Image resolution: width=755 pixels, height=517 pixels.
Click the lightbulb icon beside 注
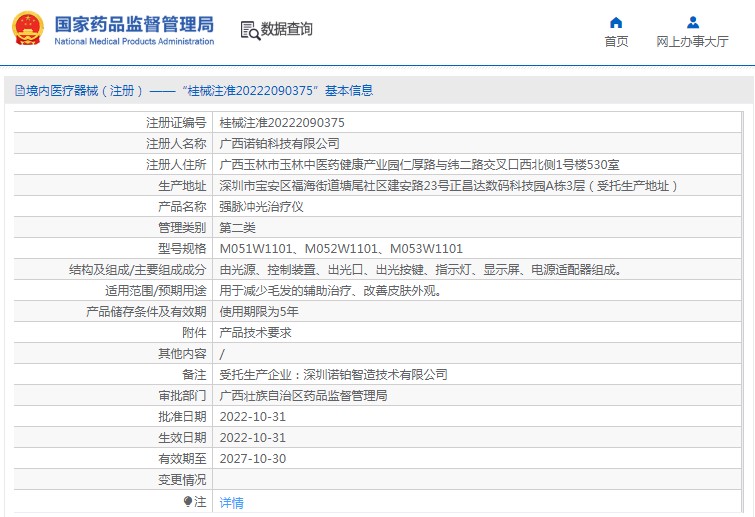[x=188, y=502]
